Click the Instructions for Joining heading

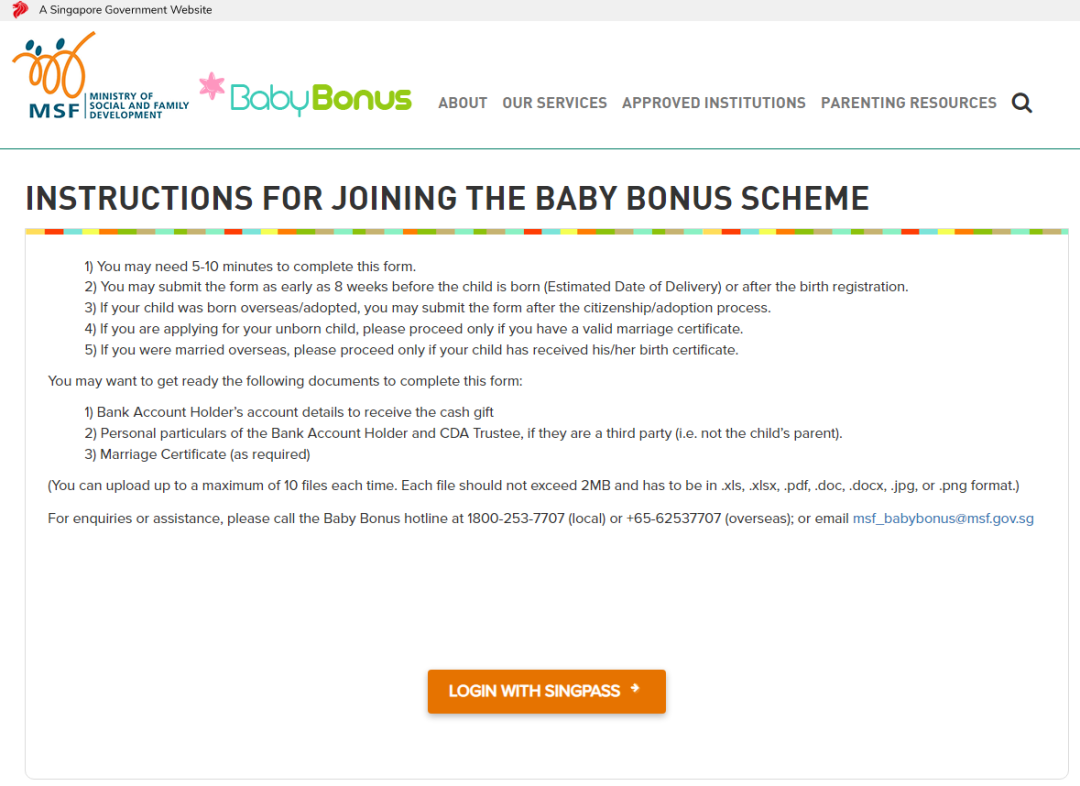[447, 198]
